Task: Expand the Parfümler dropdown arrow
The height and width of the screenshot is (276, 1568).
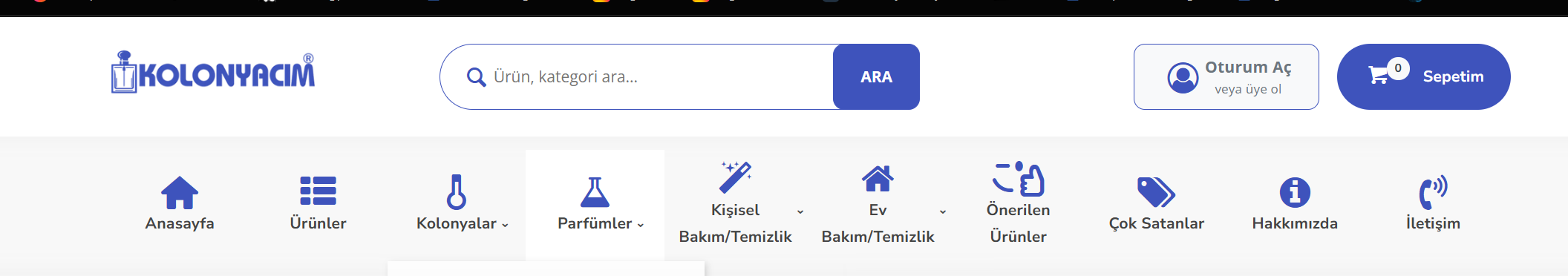Action: pyautogui.click(x=641, y=225)
